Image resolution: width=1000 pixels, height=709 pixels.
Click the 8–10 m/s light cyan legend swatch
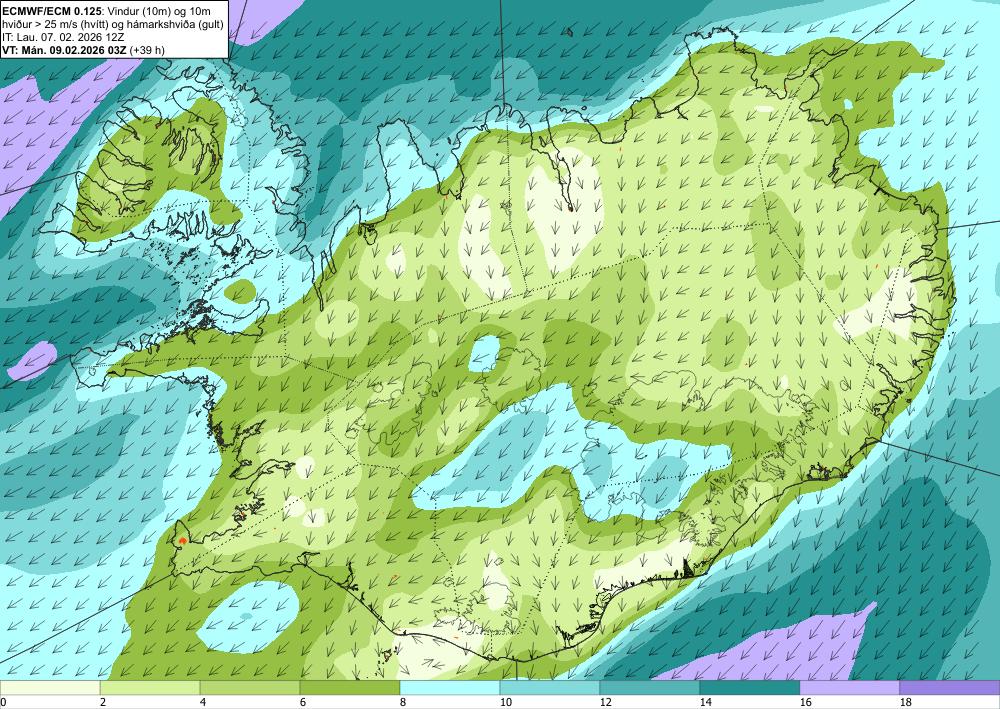click(450, 687)
